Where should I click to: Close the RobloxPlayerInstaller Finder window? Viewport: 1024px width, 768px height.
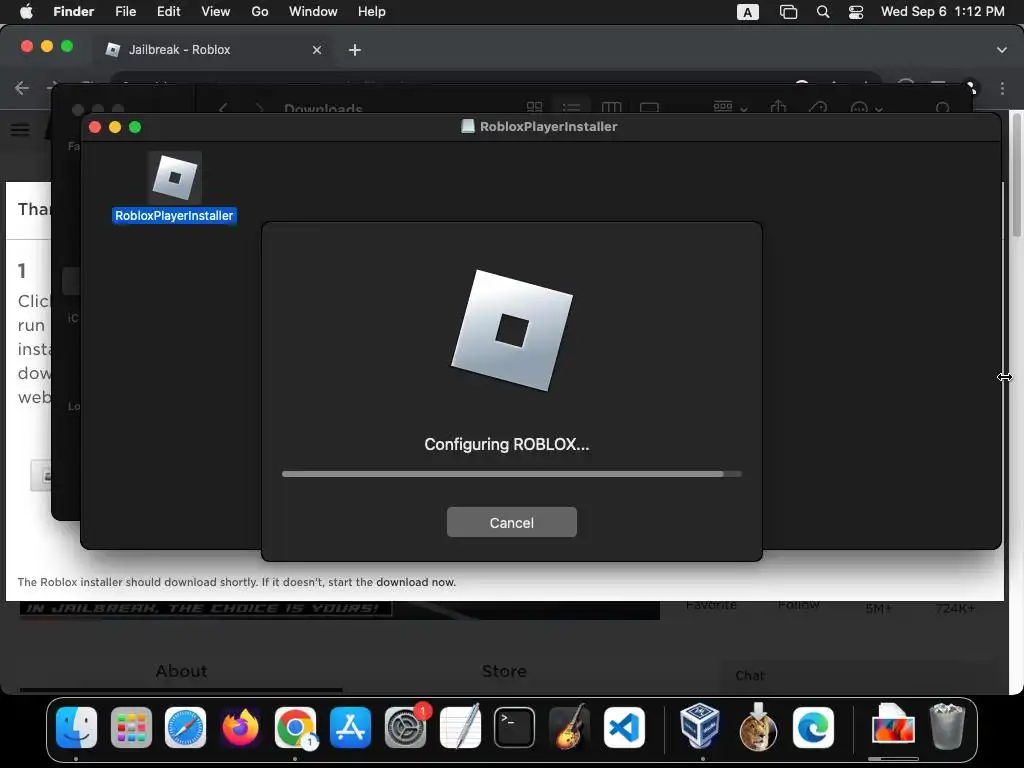95,127
